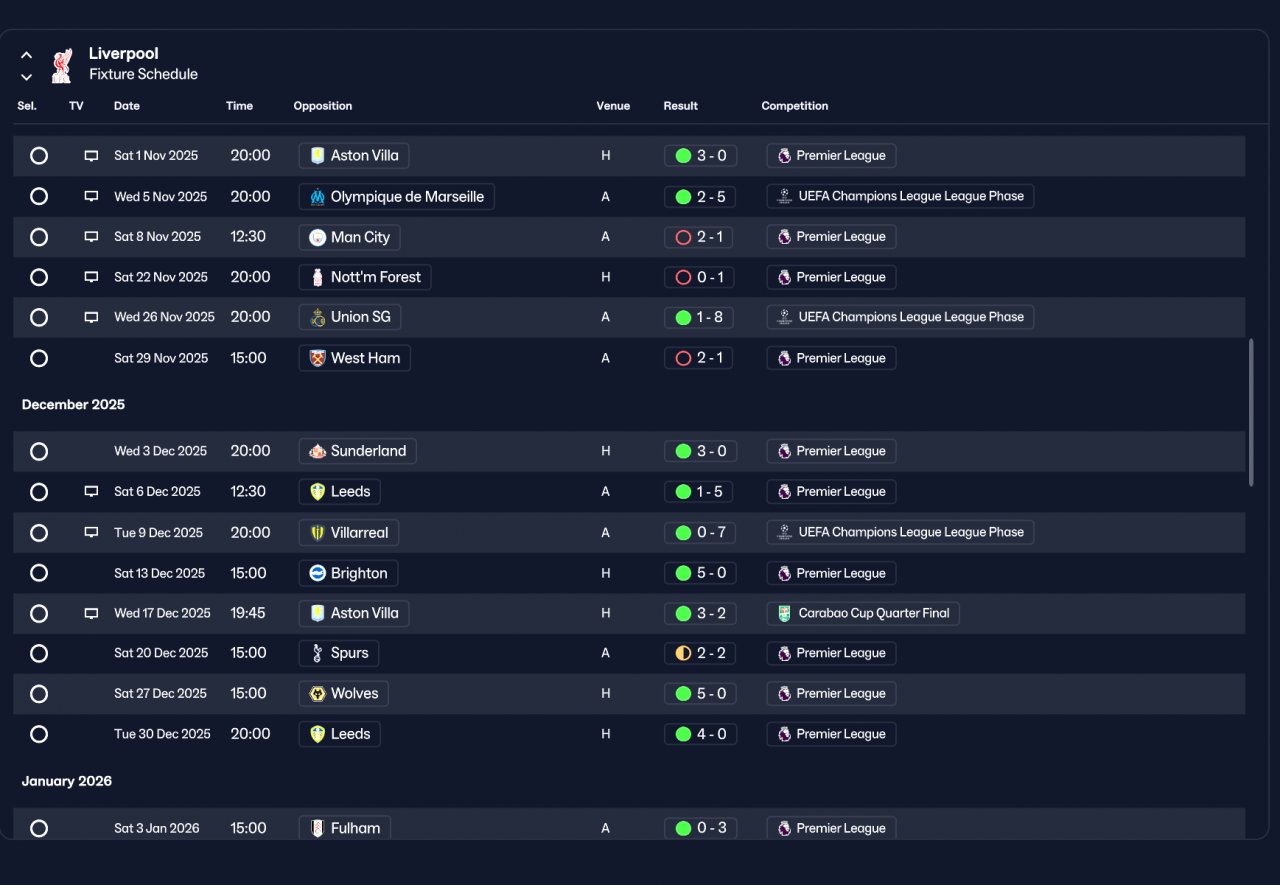
Task: Open the Brighton opposition button
Action: coord(348,573)
